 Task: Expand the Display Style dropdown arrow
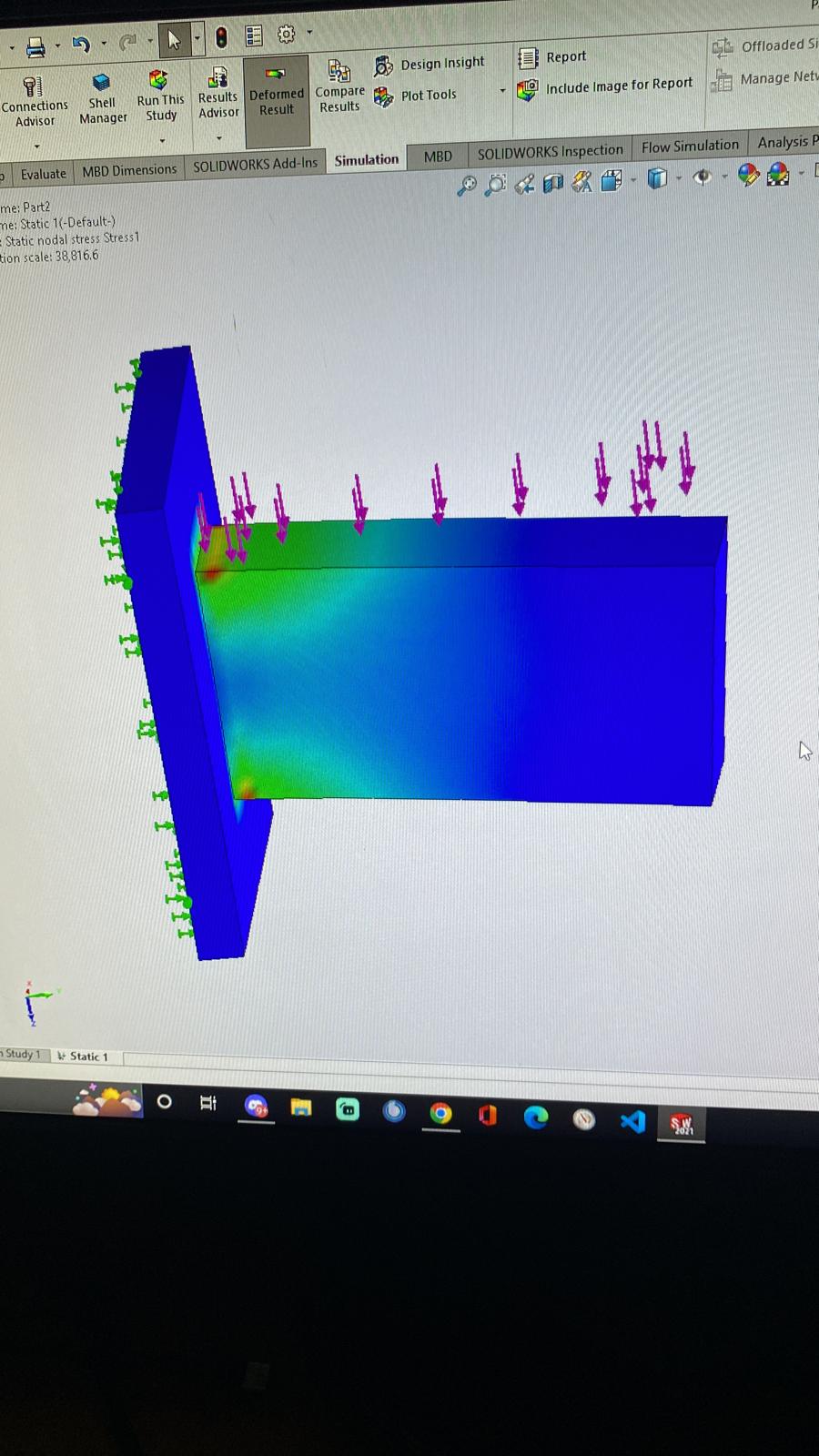coord(679,177)
